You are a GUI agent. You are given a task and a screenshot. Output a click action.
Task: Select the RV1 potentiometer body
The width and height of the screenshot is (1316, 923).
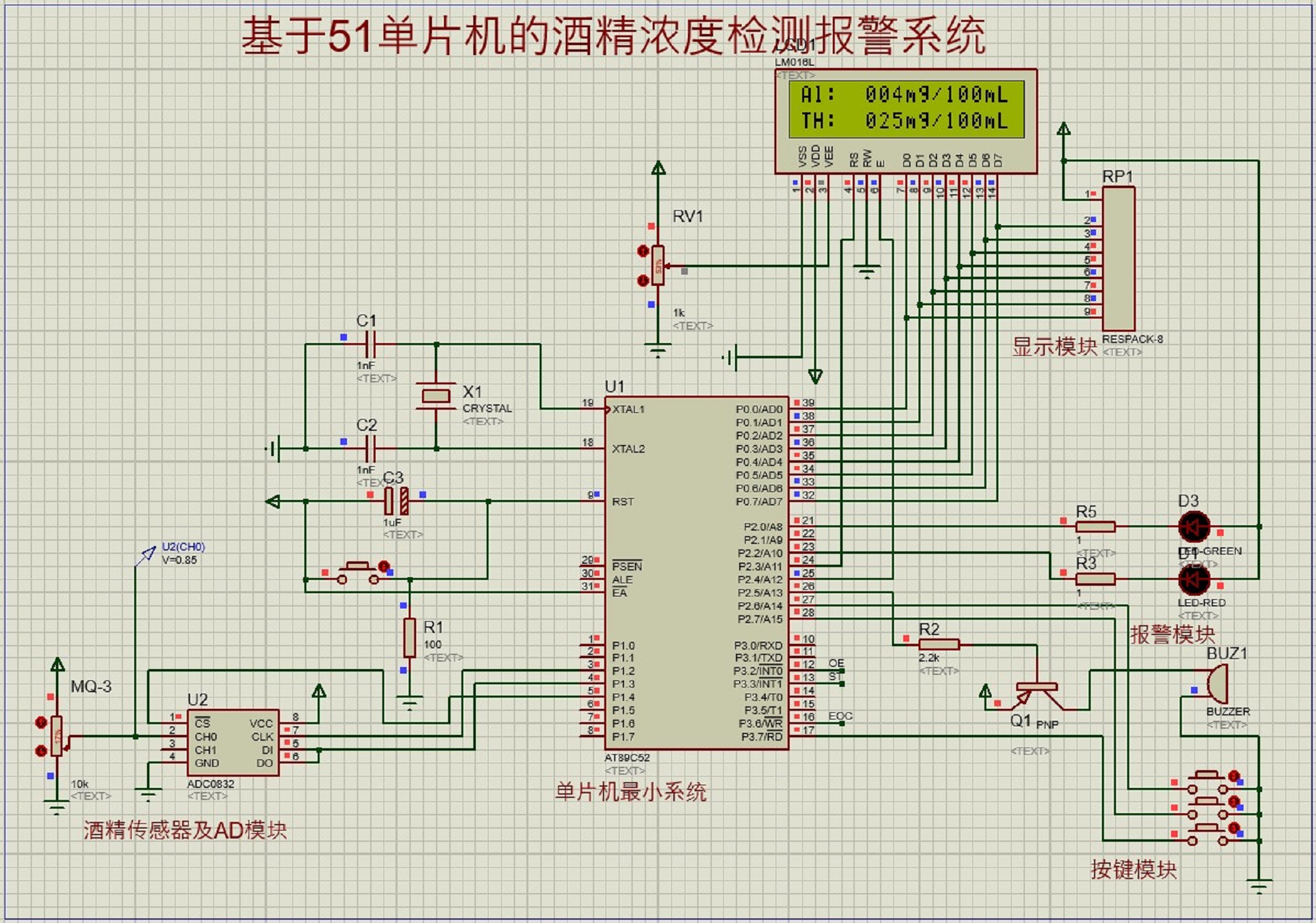658,266
